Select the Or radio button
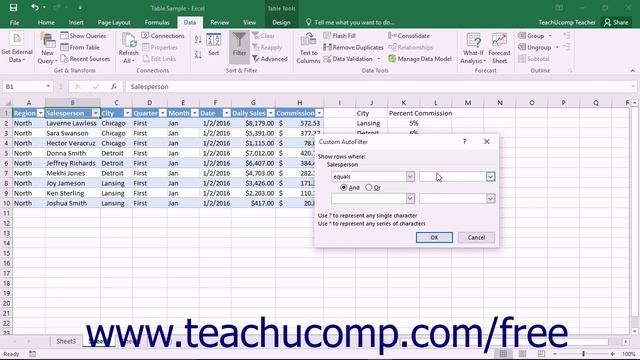This screenshot has width=640, height=360. [x=369, y=187]
